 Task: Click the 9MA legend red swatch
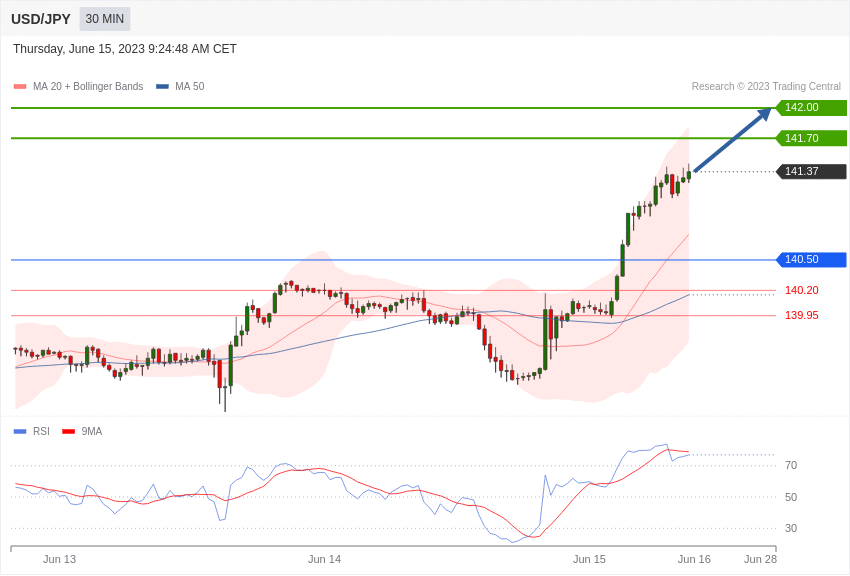[69, 432]
